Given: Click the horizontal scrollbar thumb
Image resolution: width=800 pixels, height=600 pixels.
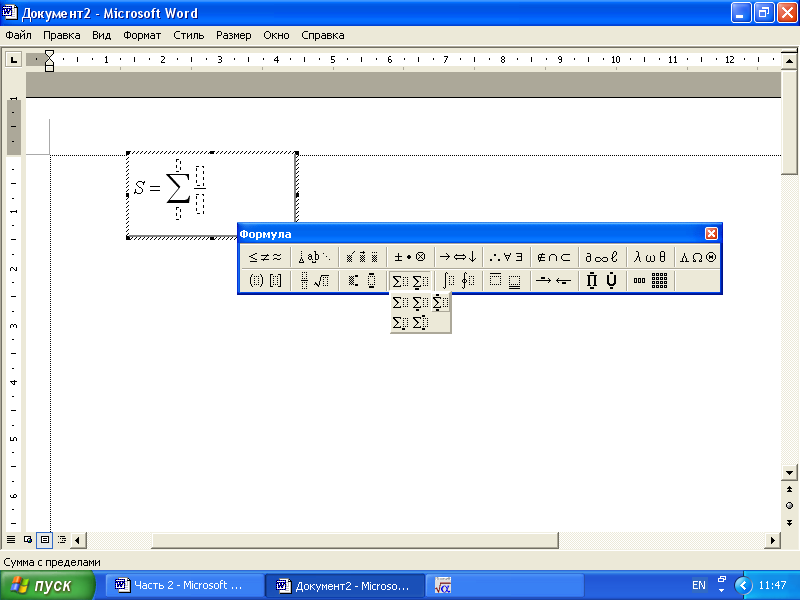Looking at the screenshot, I should click(x=355, y=540).
